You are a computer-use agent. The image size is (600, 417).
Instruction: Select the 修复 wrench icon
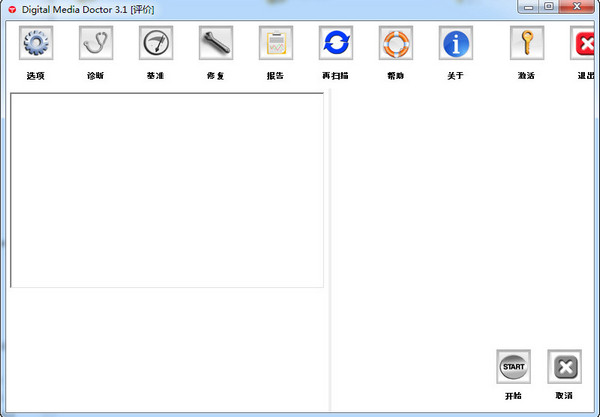[216, 43]
